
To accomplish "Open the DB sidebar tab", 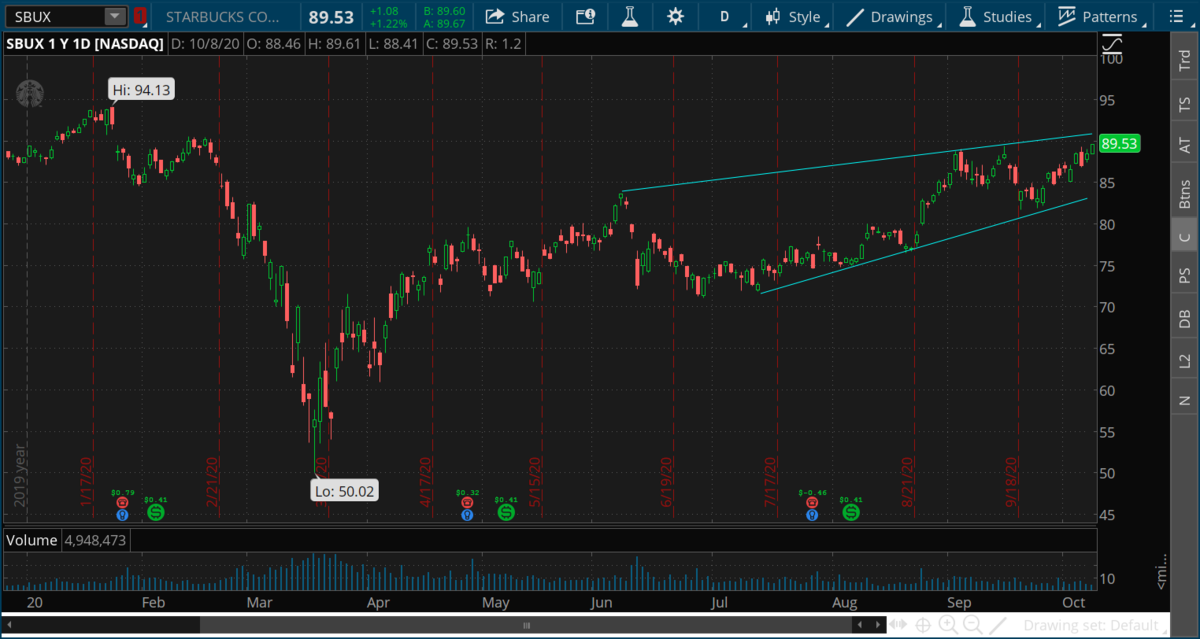I will tap(1186, 318).
